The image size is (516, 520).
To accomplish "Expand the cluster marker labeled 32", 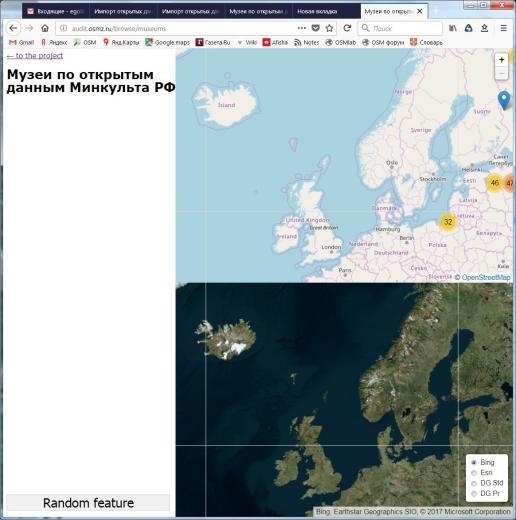I will (448, 222).
